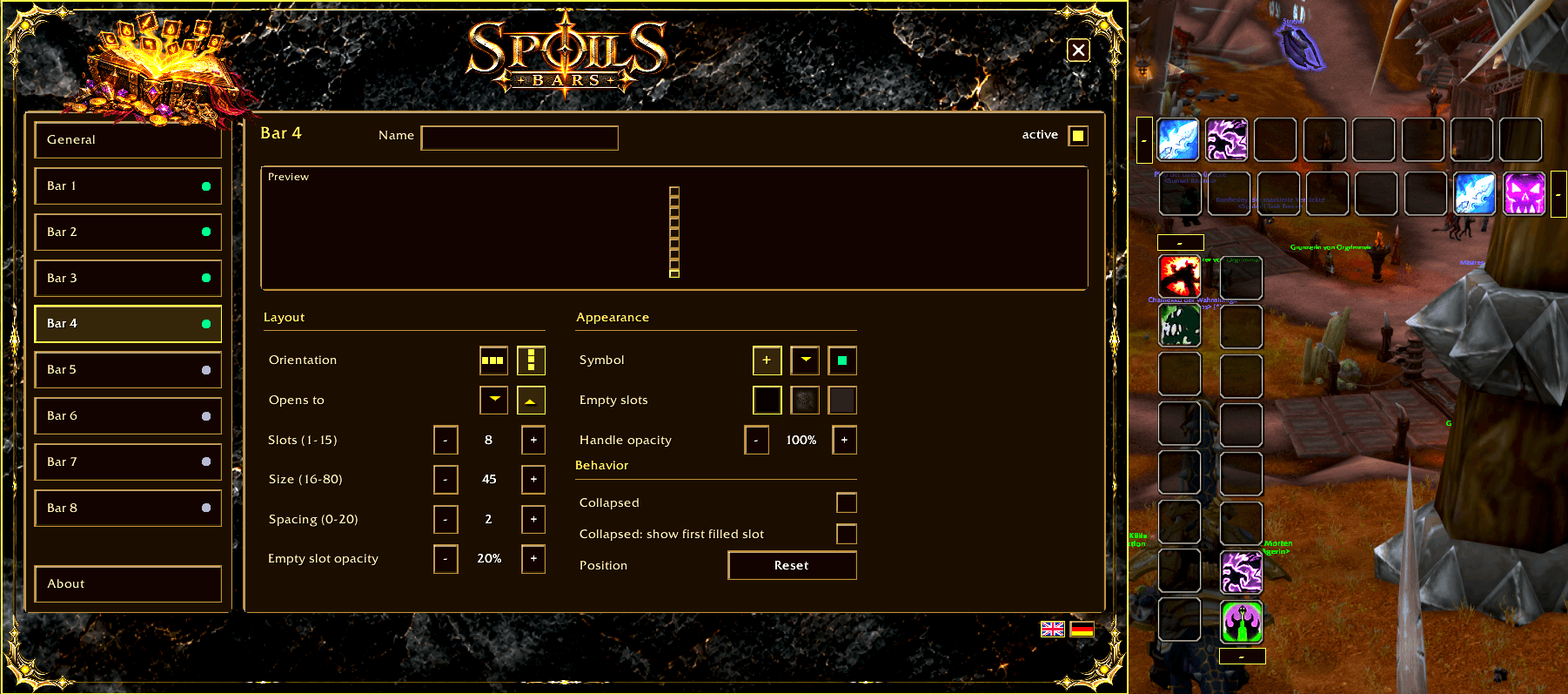Reset the bar position
The height and width of the screenshot is (694, 1568).
(x=792, y=565)
